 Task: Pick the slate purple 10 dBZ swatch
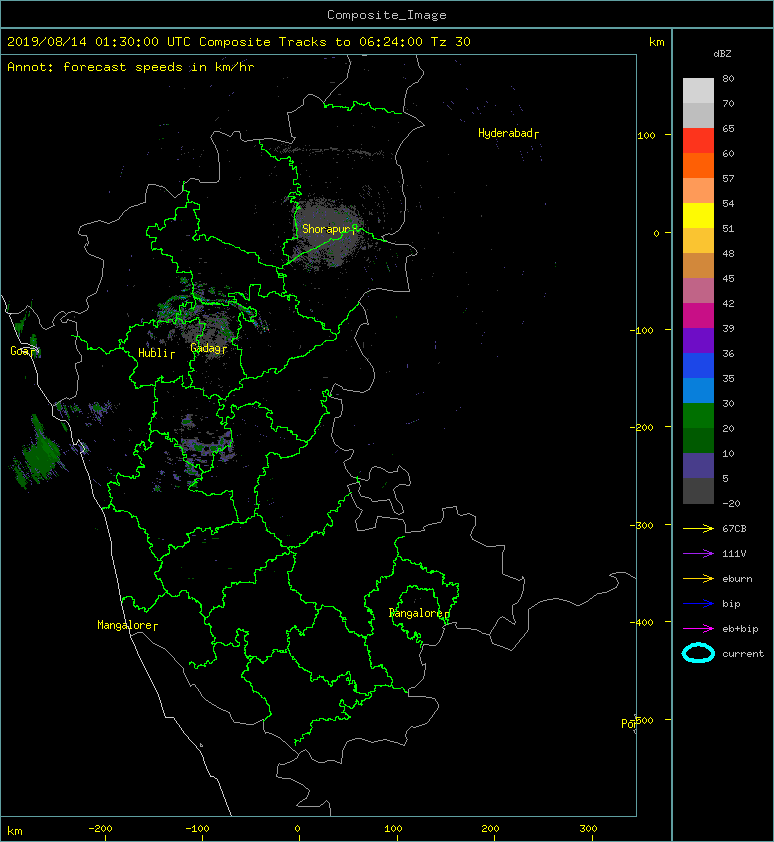(698, 465)
